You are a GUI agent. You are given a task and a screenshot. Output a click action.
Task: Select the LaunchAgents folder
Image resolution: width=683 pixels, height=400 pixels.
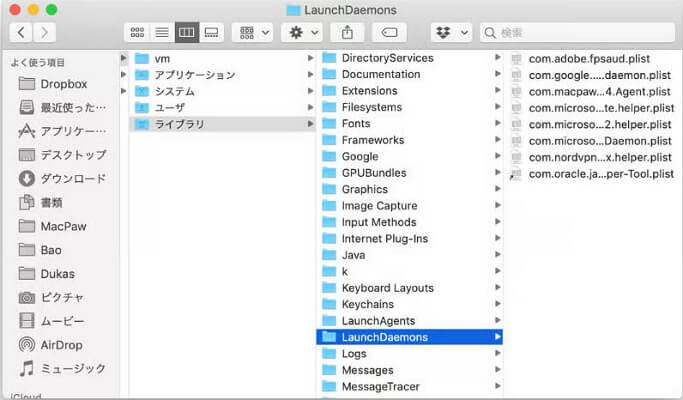pyautogui.click(x=409, y=321)
